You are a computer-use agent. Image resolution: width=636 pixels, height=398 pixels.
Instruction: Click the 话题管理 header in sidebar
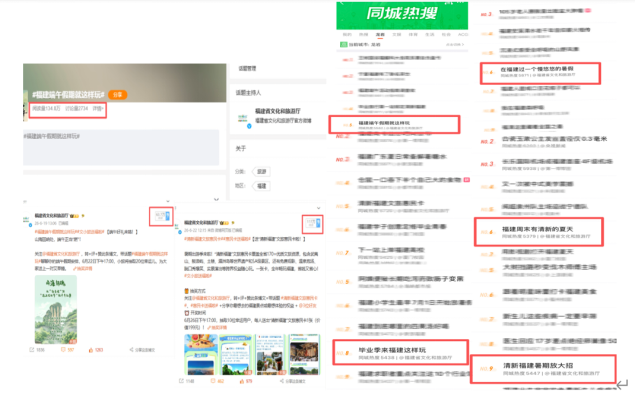(247, 68)
